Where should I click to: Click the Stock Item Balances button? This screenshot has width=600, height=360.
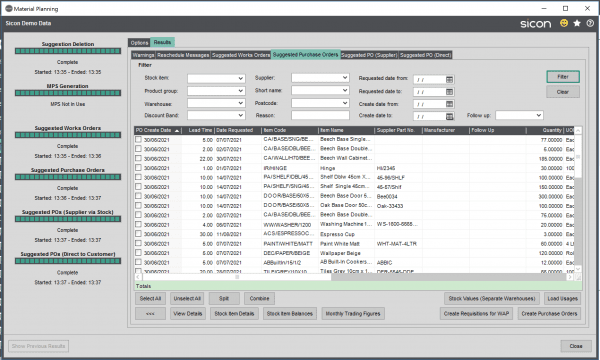click(290, 314)
